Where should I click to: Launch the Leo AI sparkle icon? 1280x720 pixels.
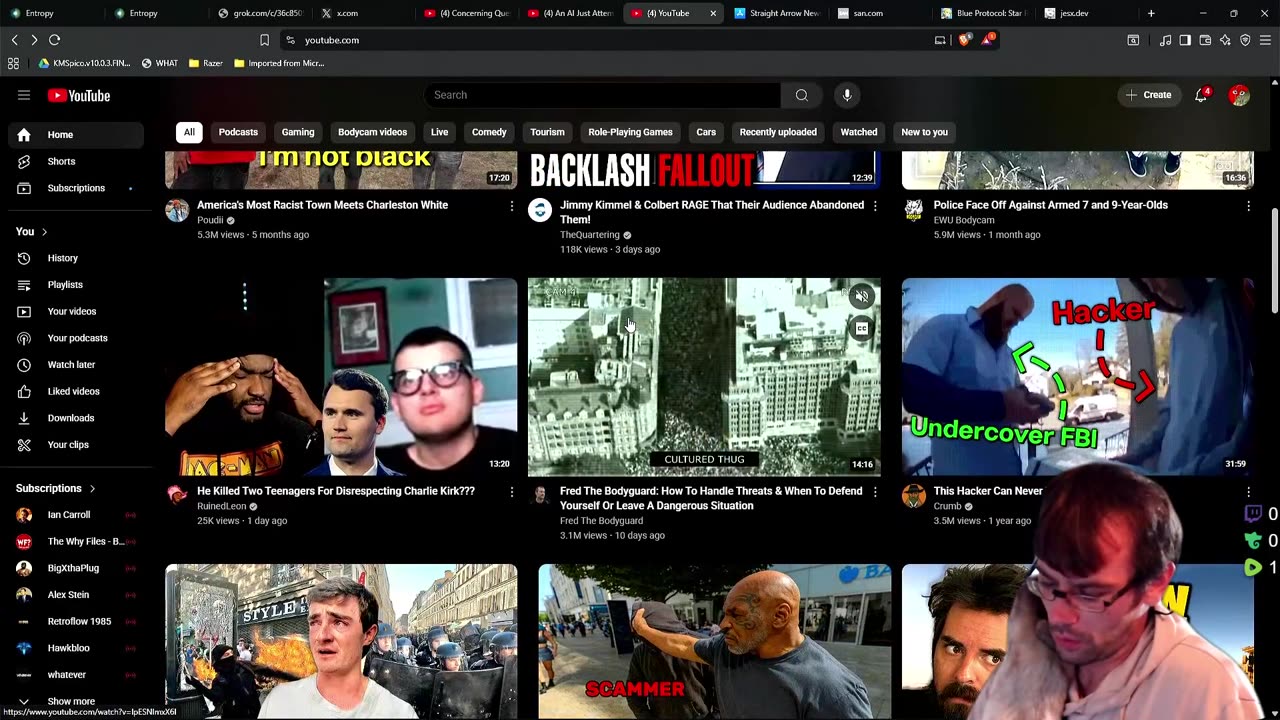[x=1225, y=40]
